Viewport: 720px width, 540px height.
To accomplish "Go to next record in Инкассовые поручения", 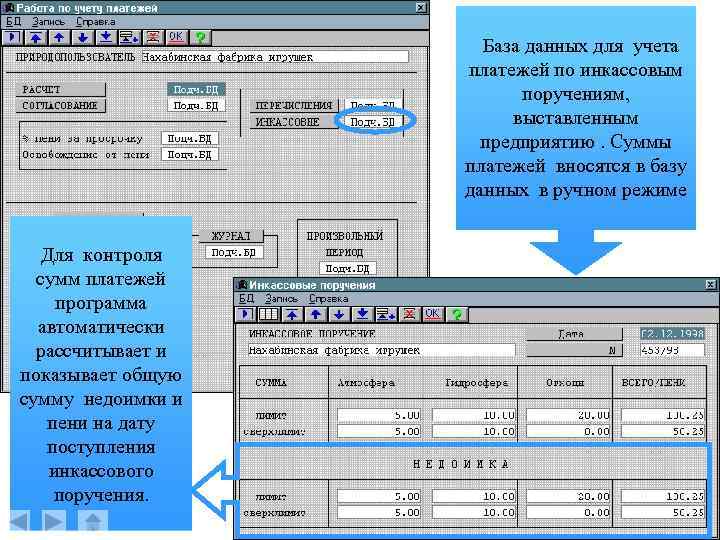I will tap(339, 315).
